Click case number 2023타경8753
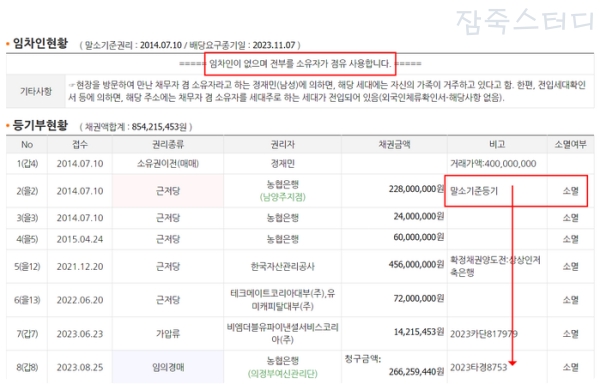The image size is (600, 384). [x=478, y=367]
